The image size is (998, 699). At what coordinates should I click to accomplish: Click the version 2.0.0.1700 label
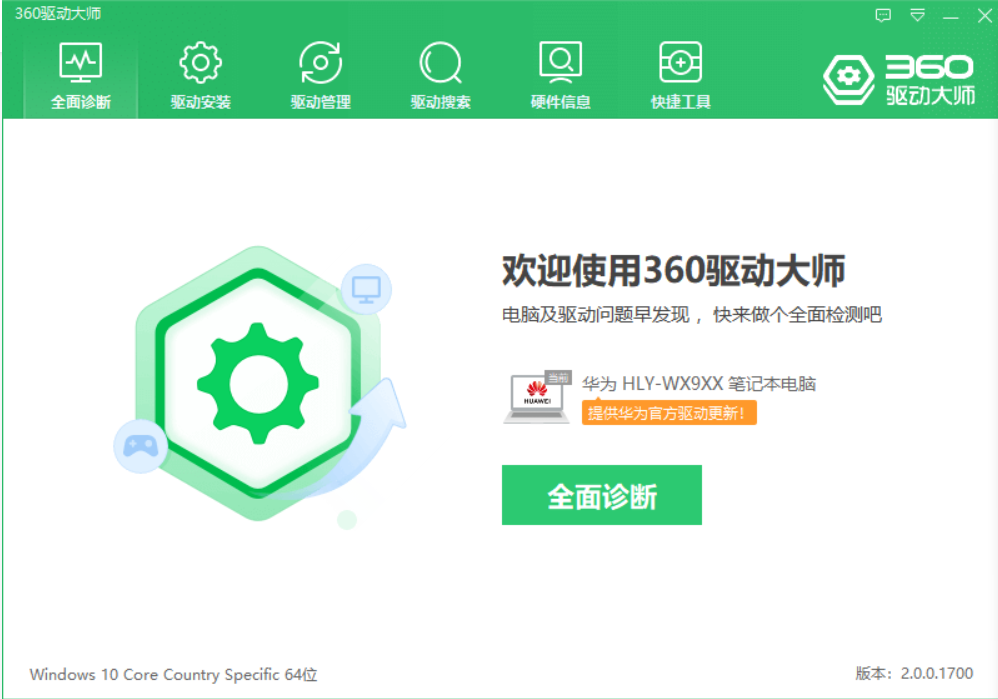914,674
